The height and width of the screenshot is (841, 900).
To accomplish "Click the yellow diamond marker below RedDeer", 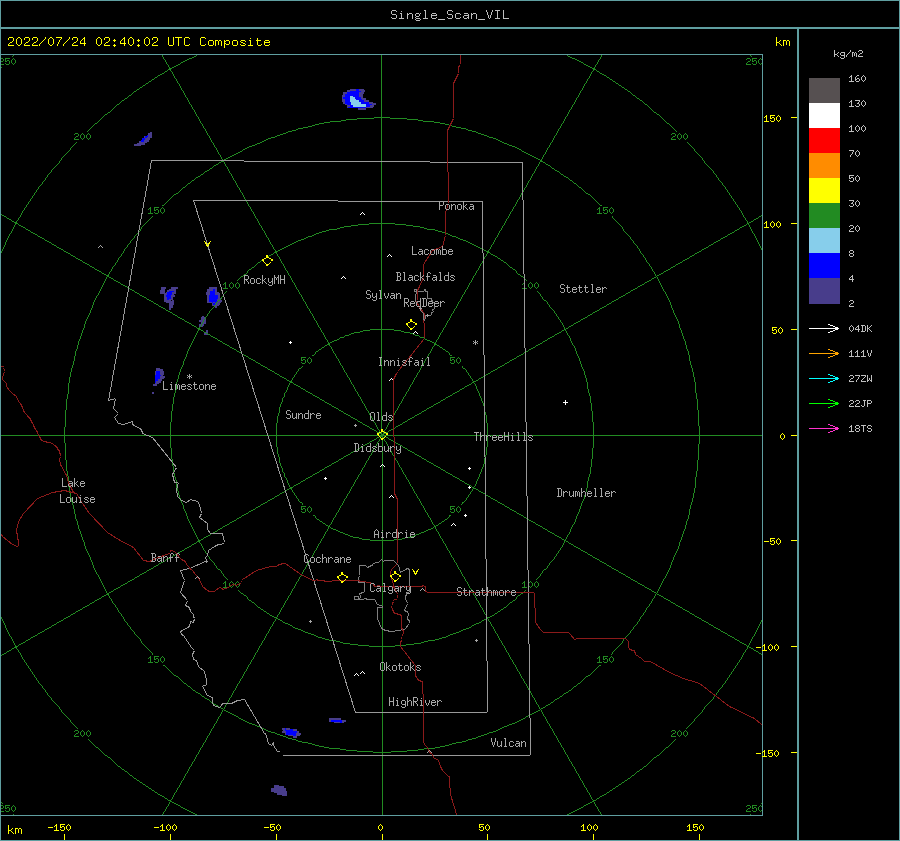I will (x=412, y=325).
